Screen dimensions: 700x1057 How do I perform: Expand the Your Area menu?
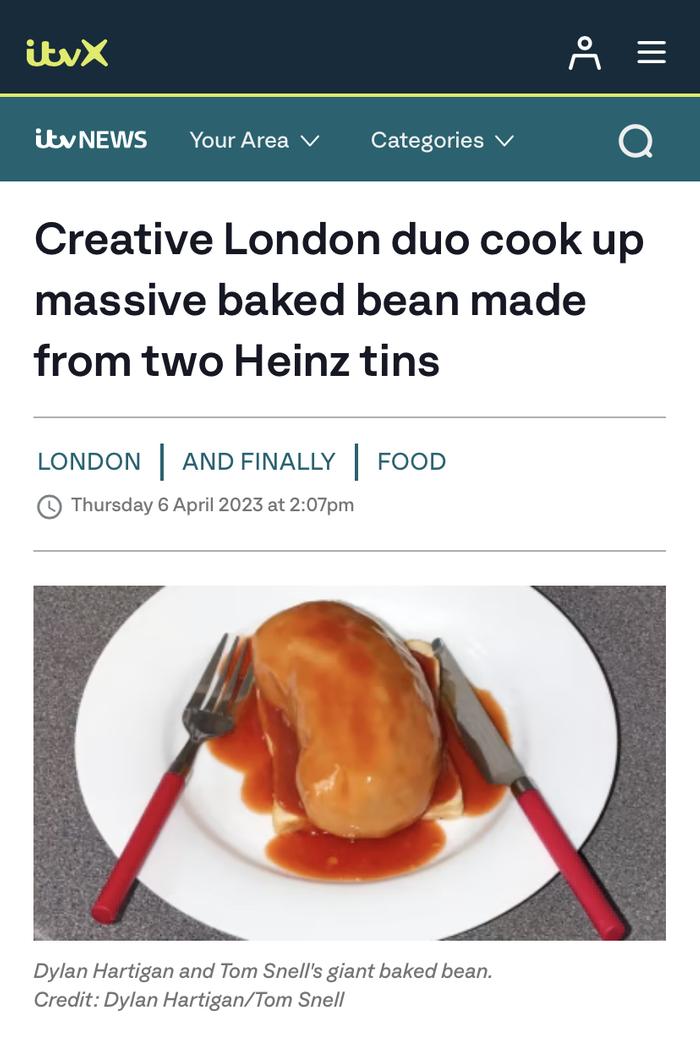tap(254, 140)
